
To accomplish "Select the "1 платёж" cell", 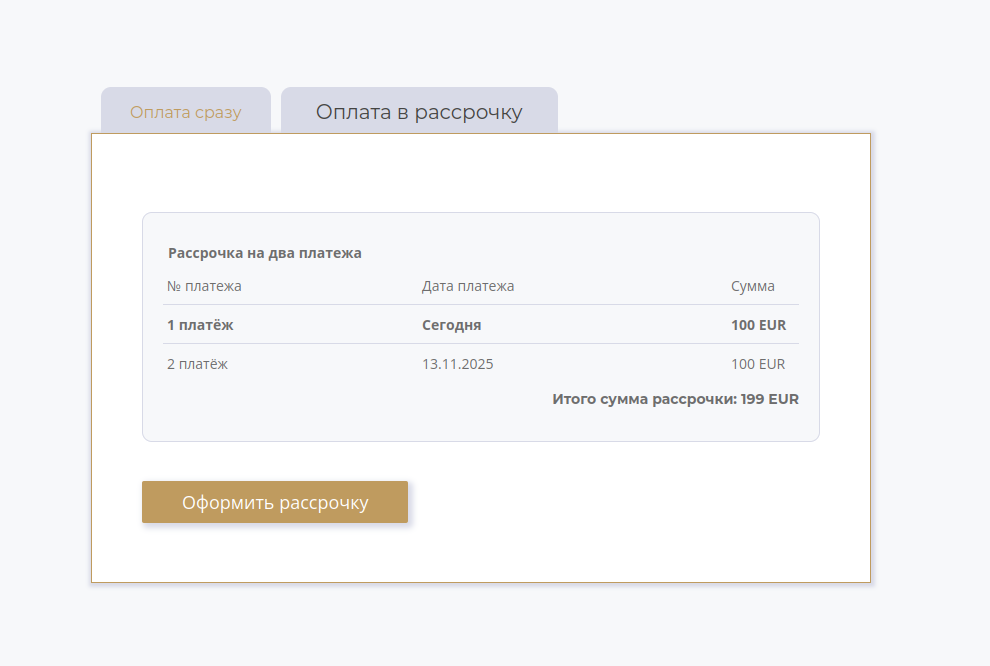I will pyautogui.click(x=200, y=325).
